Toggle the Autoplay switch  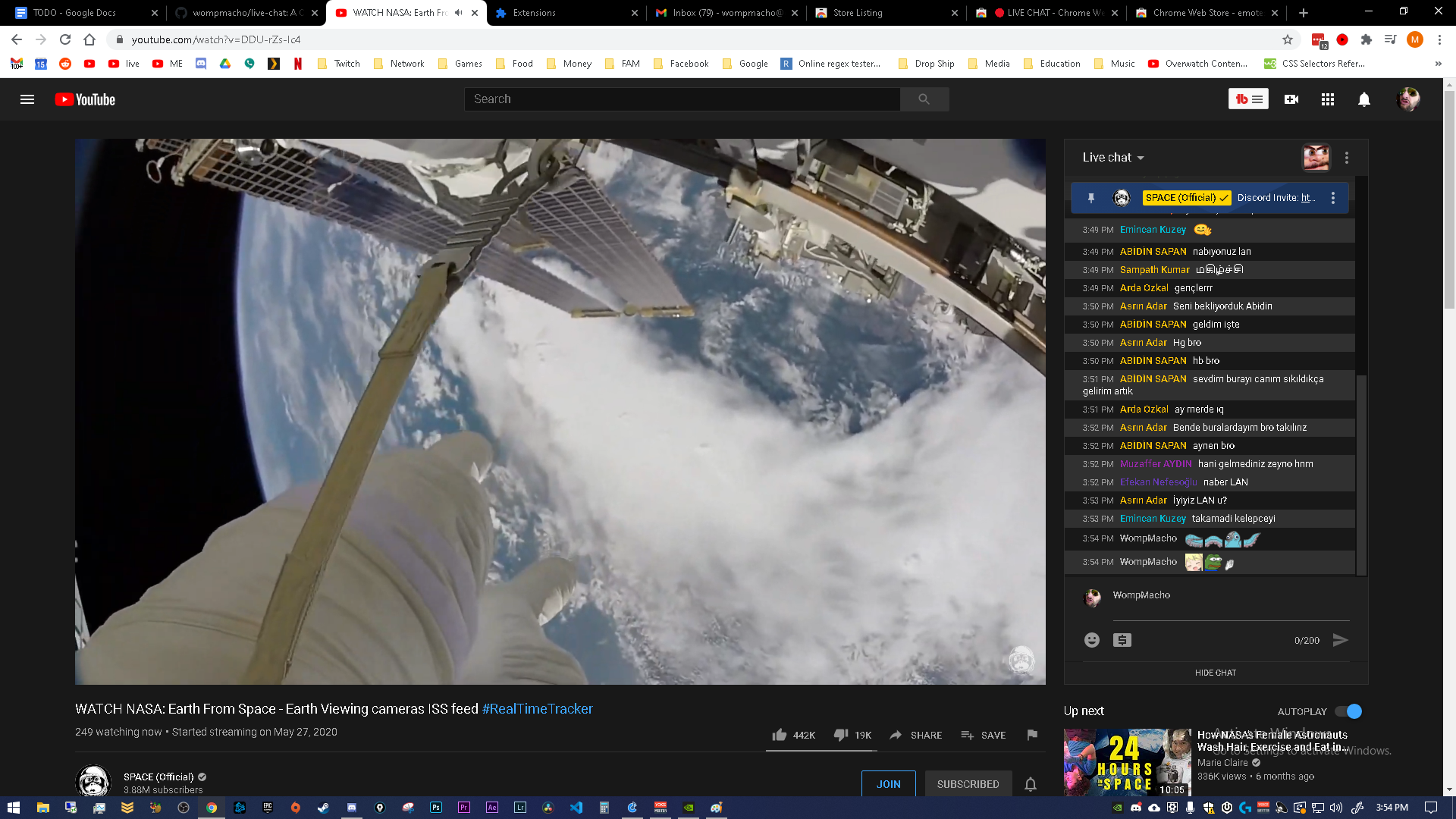tap(1349, 711)
